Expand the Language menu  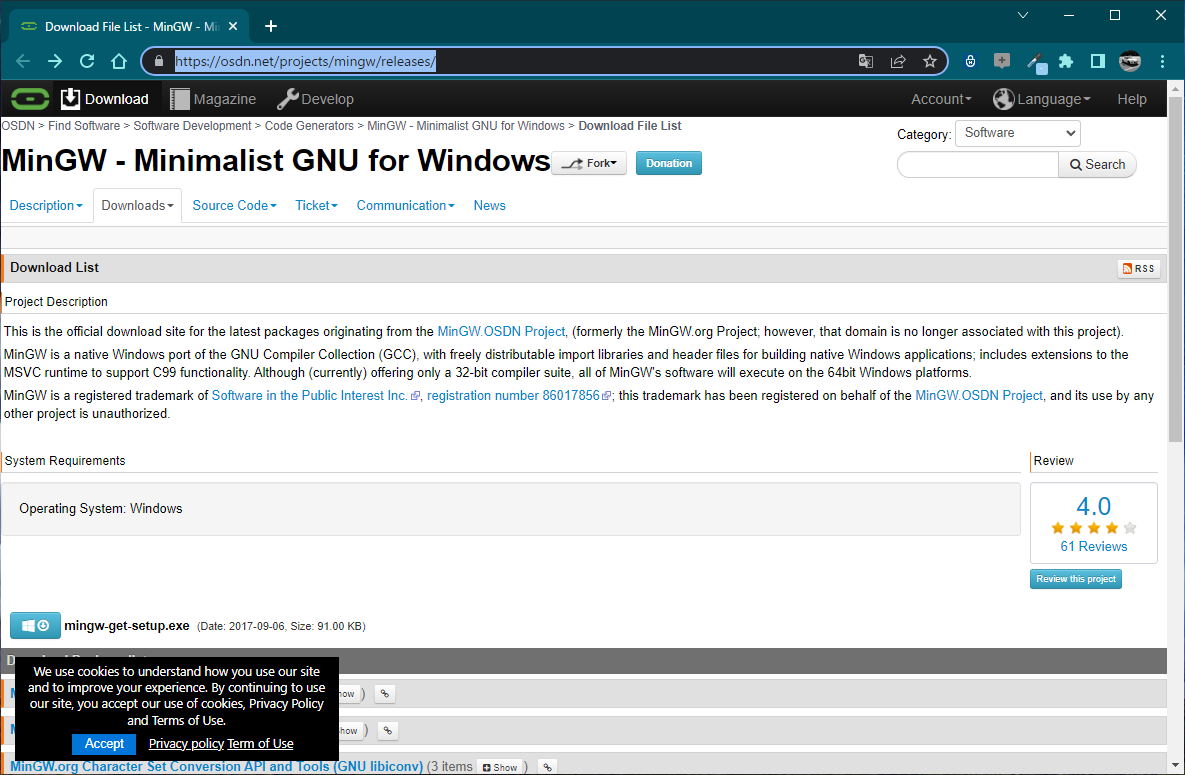click(1041, 99)
